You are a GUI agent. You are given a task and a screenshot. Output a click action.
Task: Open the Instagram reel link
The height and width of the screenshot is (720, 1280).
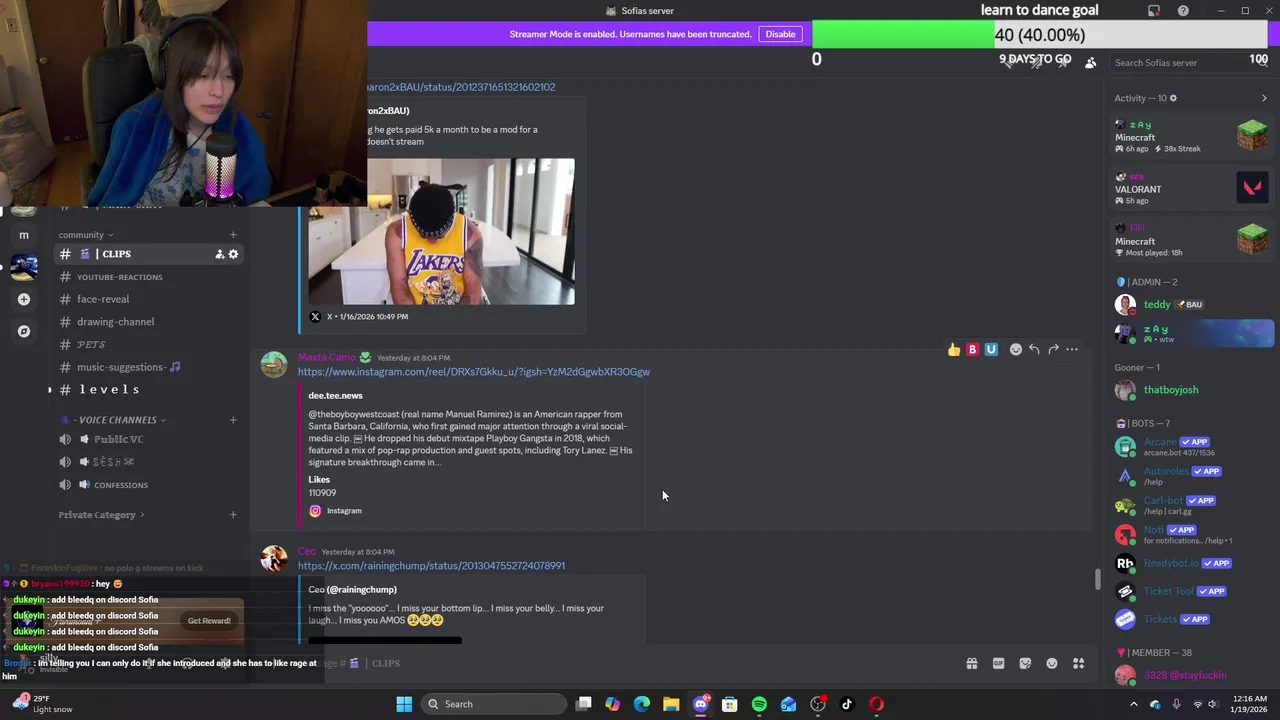[473, 372]
